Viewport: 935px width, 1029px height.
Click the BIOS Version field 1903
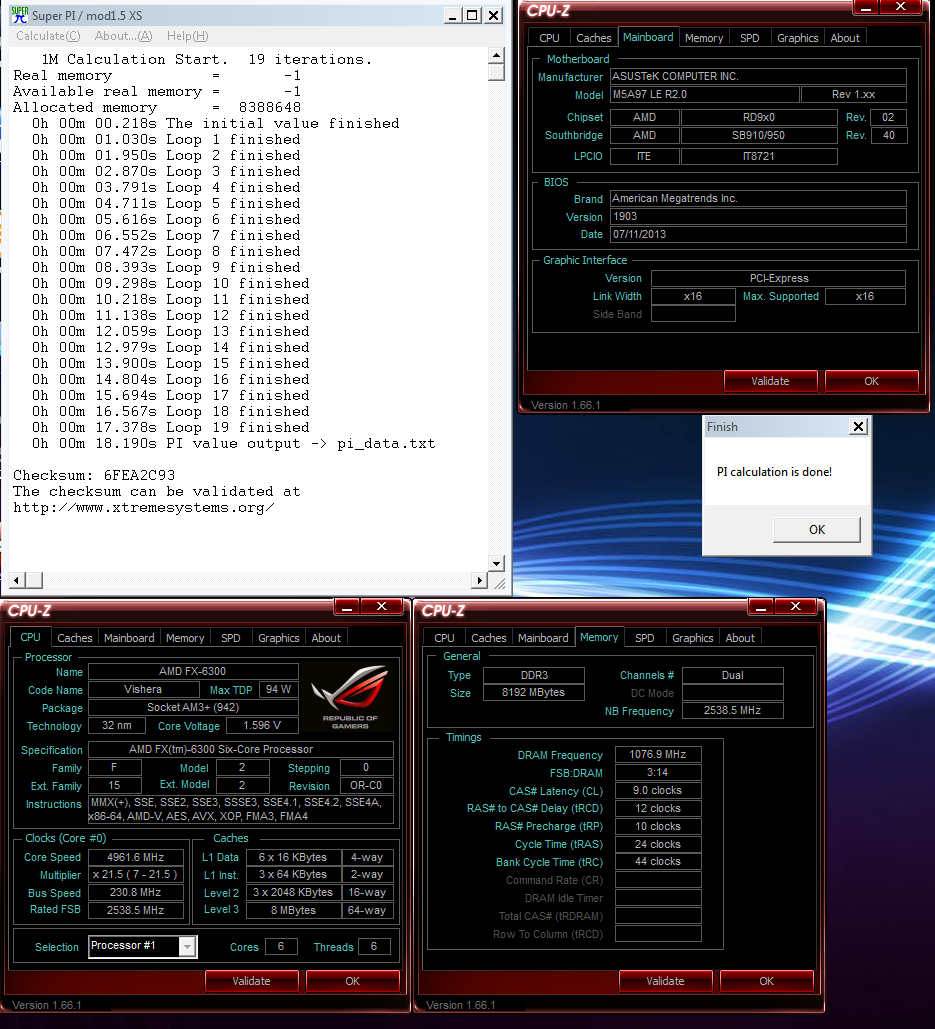(x=758, y=217)
